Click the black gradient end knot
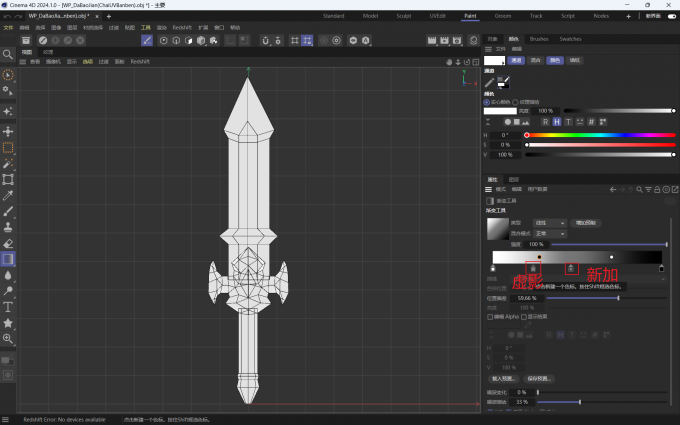 click(661, 268)
